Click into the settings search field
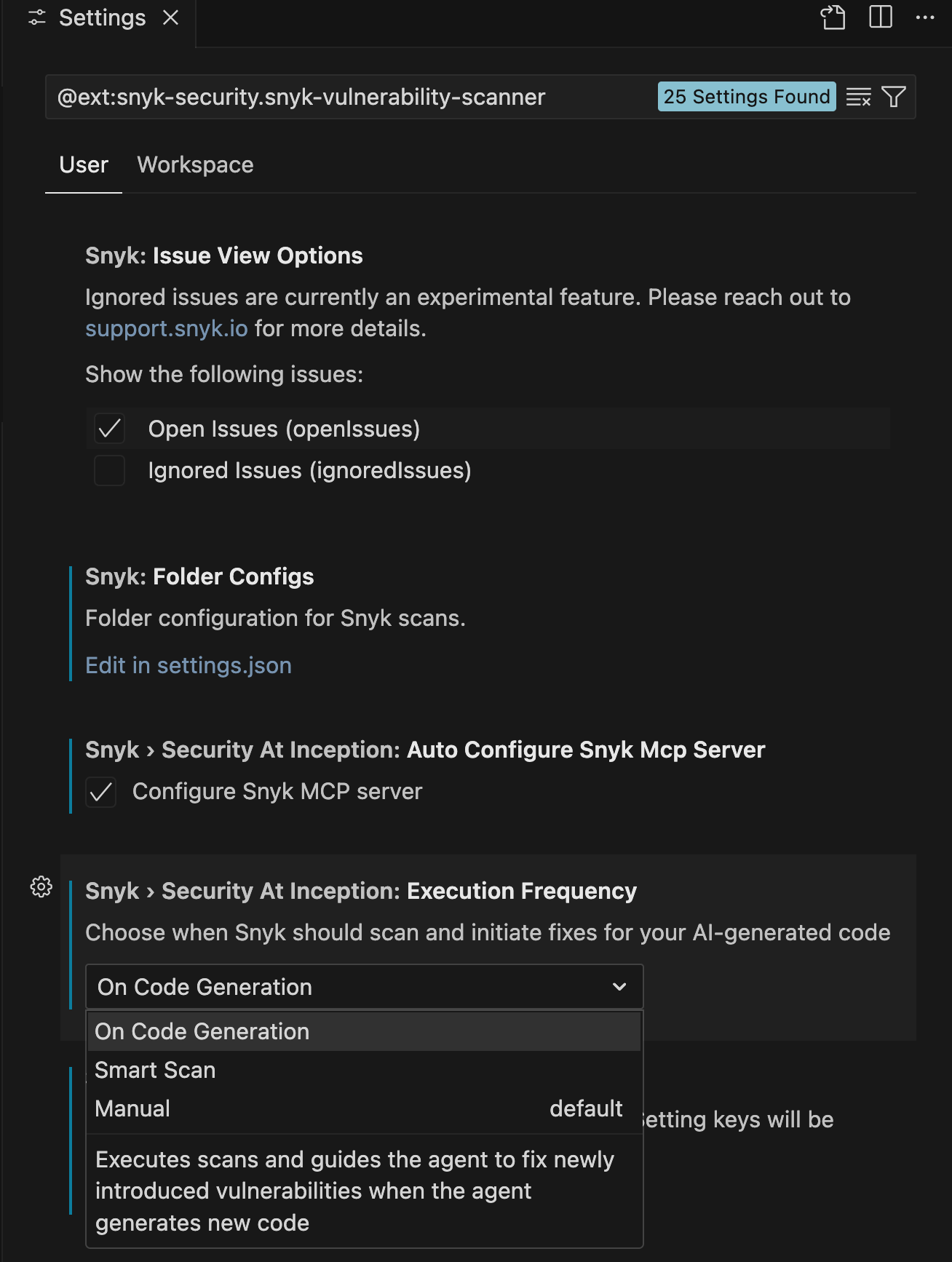 click(349, 97)
